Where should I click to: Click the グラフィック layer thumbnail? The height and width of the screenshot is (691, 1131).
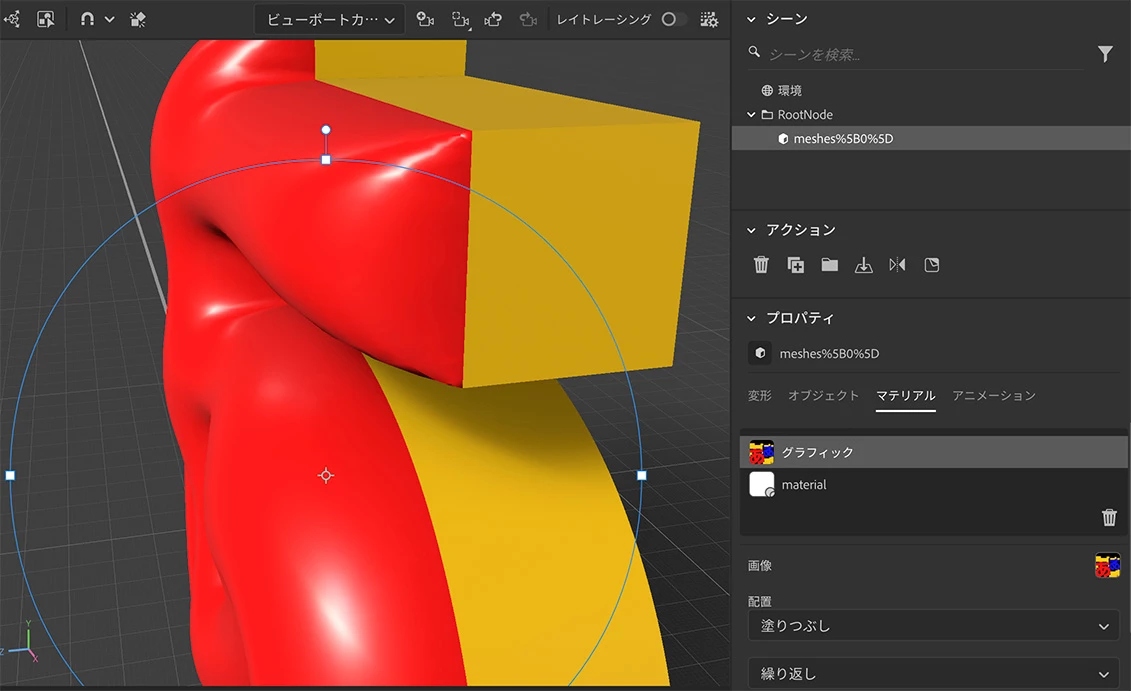pyautogui.click(x=761, y=452)
